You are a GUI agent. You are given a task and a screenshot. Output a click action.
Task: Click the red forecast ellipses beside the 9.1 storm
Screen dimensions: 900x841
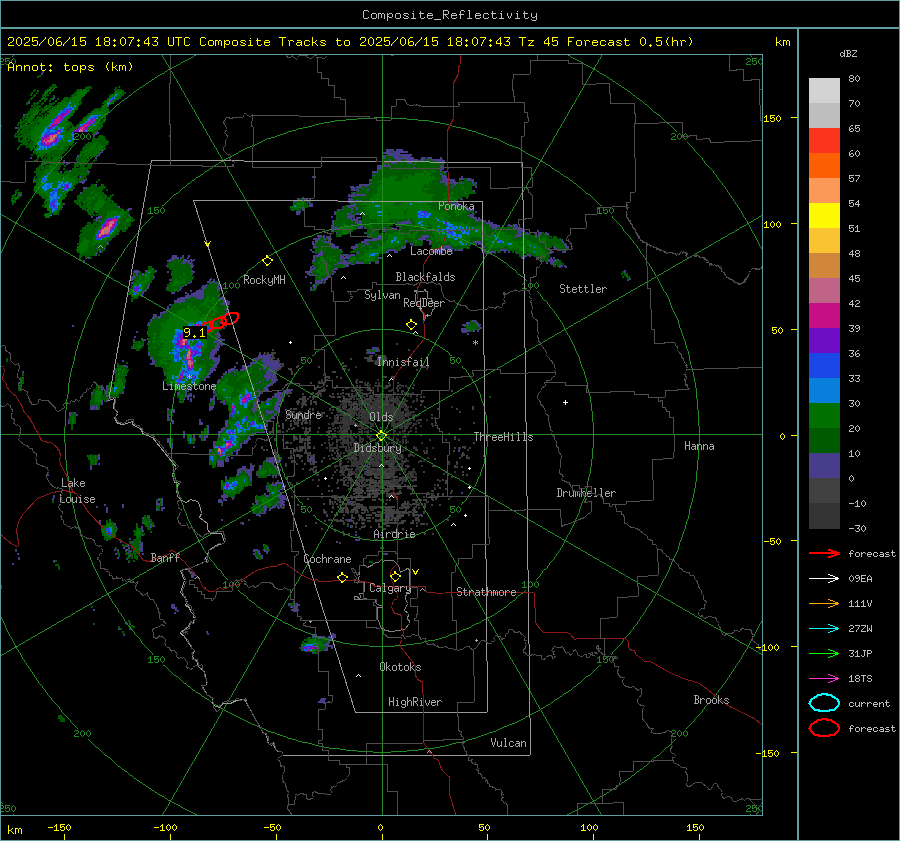click(x=223, y=321)
